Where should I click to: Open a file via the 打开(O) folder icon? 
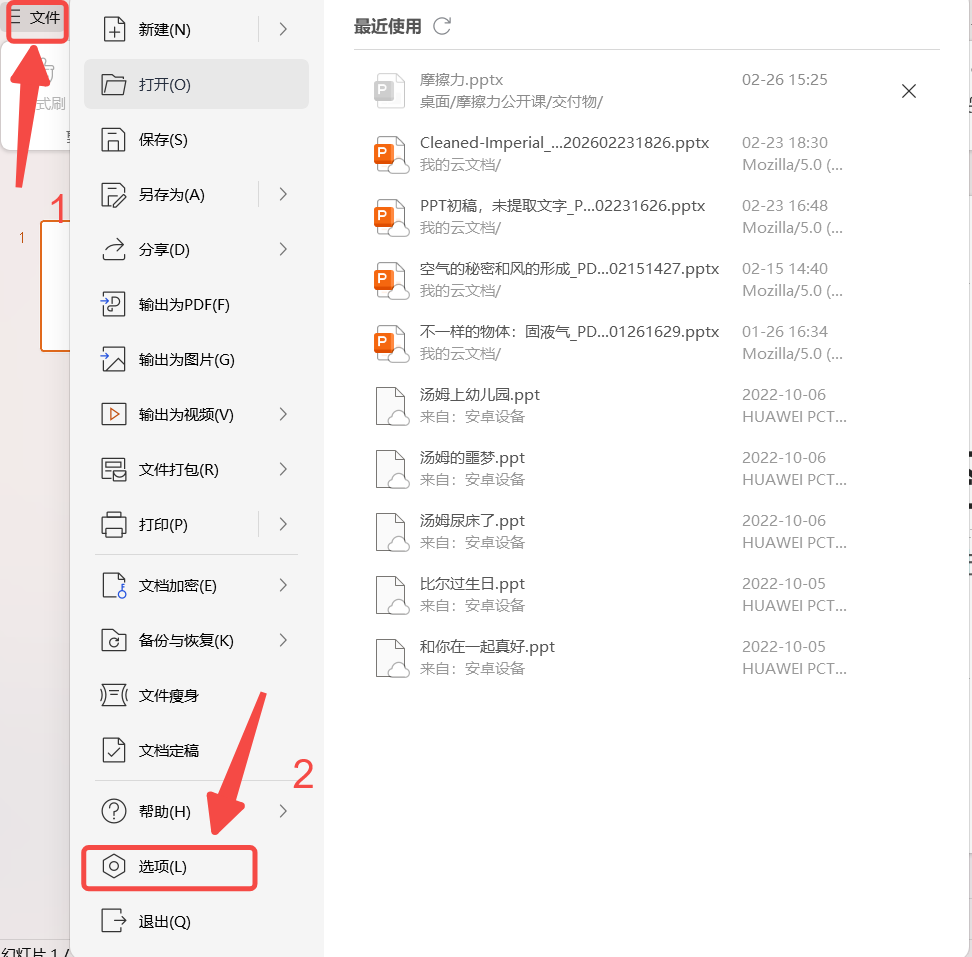click(x=114, y=85)
